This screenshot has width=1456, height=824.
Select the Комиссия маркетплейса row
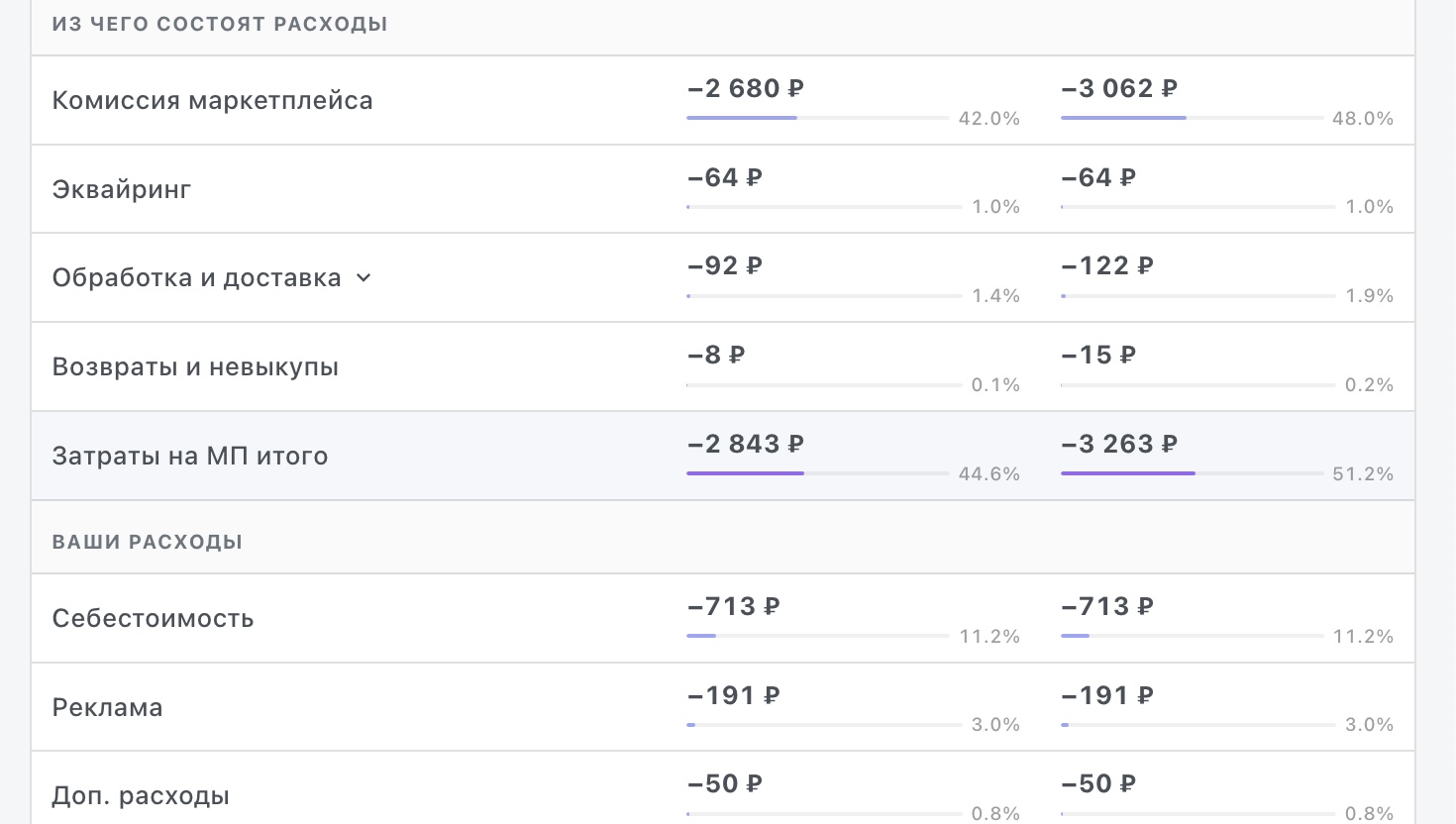pyautogui.click(x=723, y=100)
